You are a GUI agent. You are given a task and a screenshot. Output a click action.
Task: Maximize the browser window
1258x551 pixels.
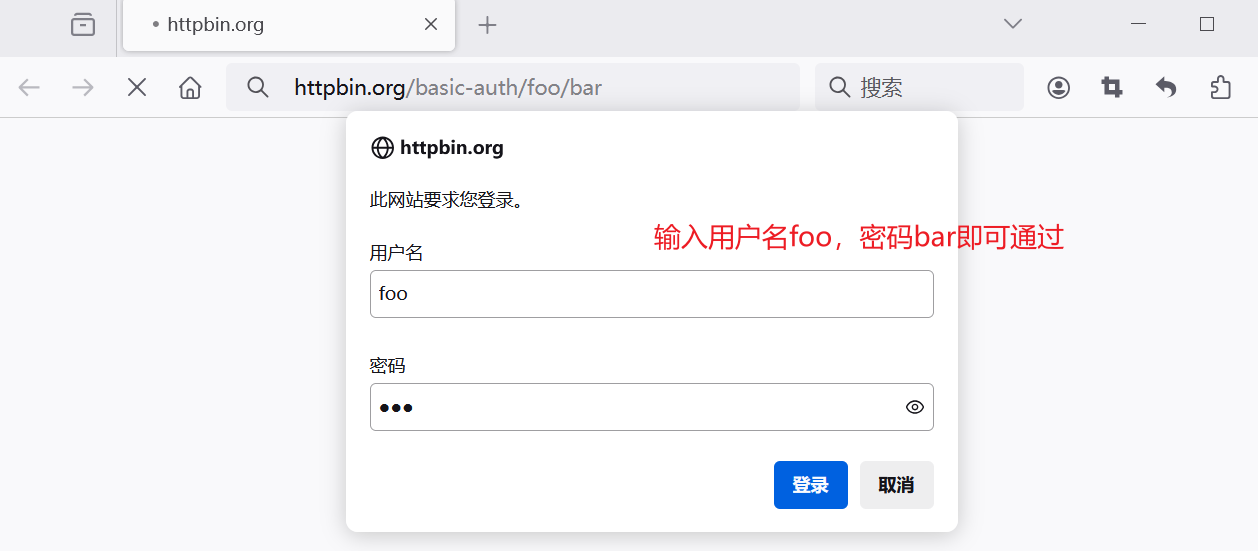click(x=1207, y=24)
